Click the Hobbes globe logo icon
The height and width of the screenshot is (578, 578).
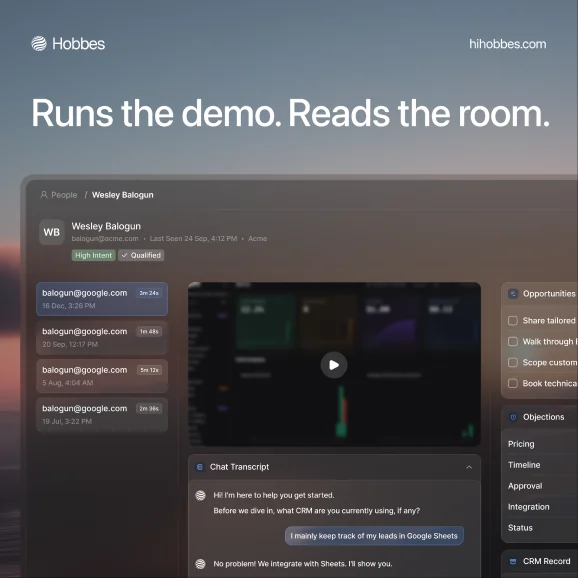click(39, 43)
